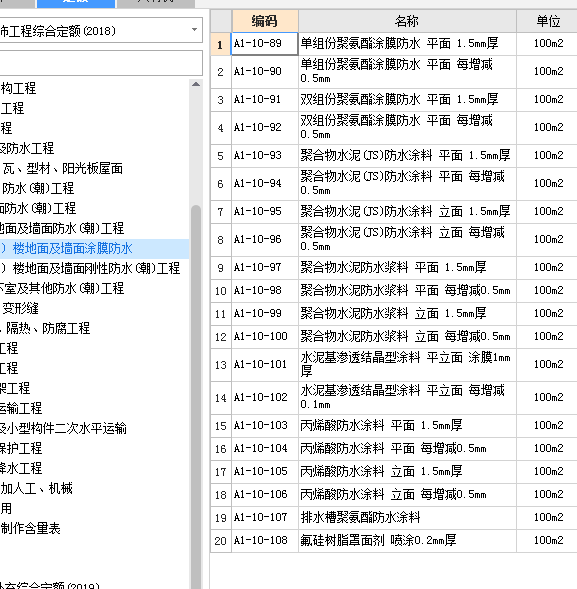
Task: Select code cell A1-10-104
Action: [x=265, y=449]
